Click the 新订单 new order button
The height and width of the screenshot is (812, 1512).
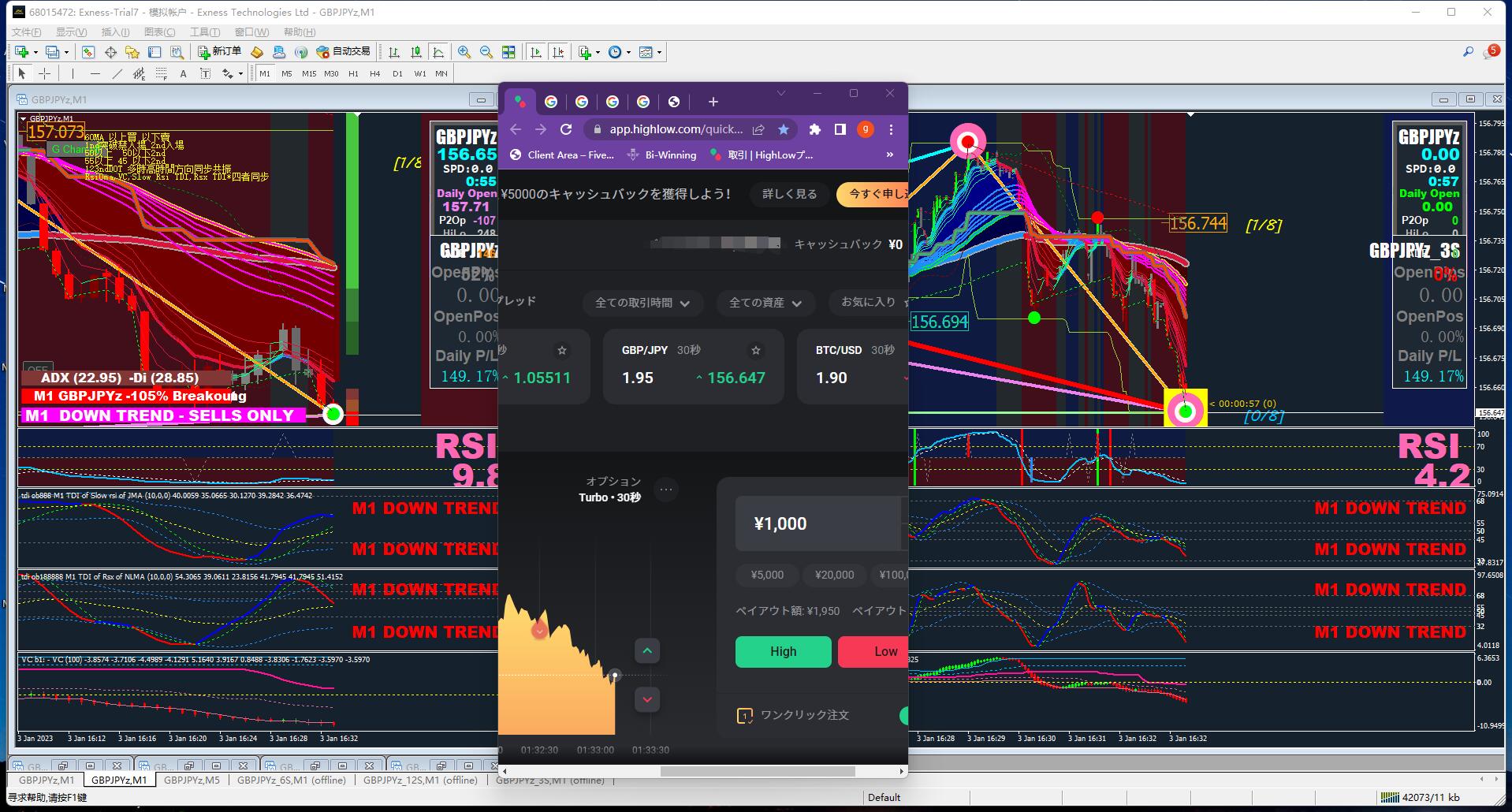219,52
